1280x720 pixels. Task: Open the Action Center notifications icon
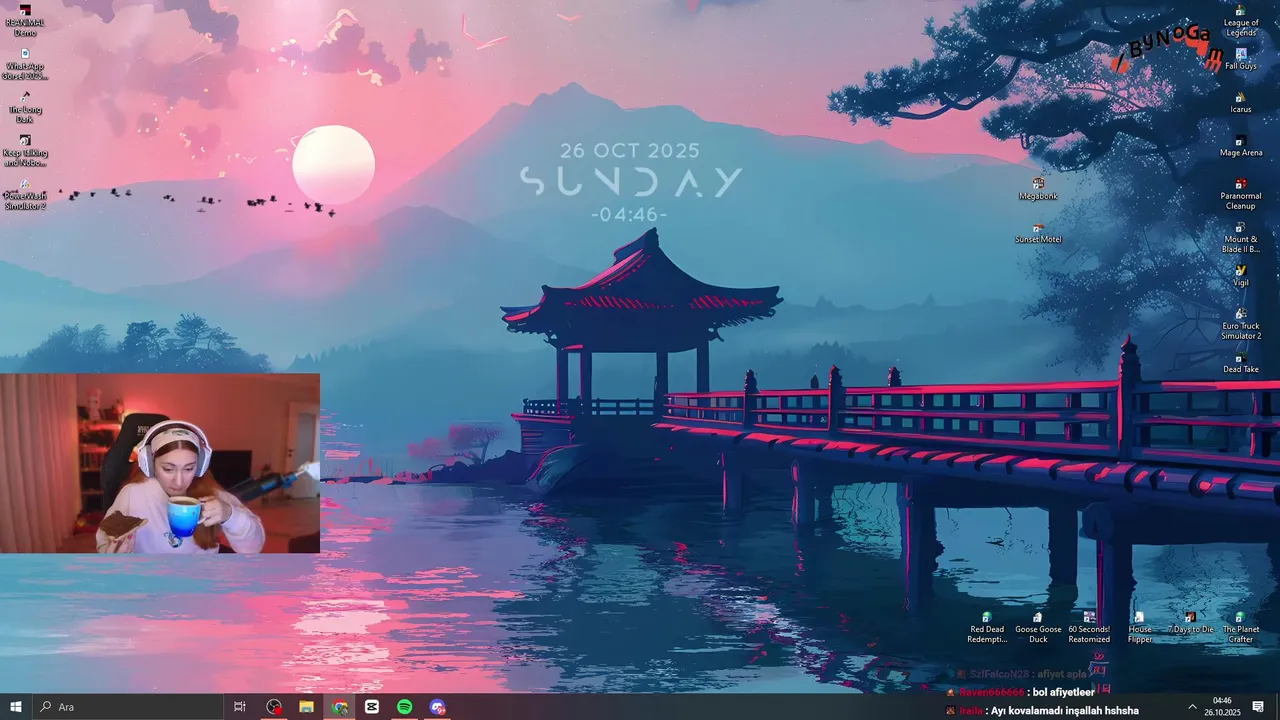[1258, 707]
